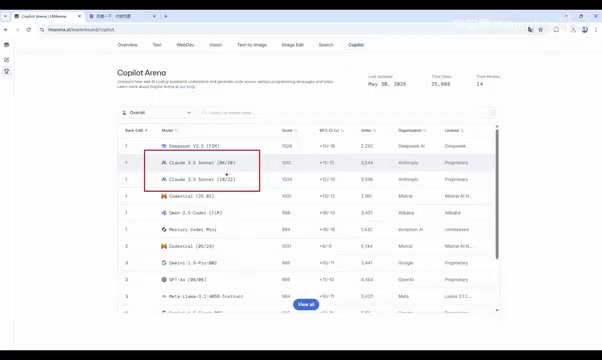Click the column settings icon right of search
Viewport: 602px width, 360px height.
[x=493, y=112]
